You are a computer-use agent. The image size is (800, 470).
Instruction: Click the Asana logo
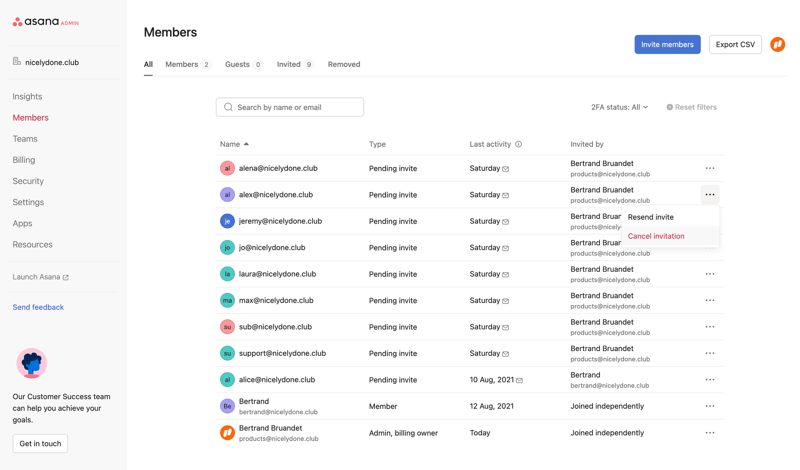(45, 22)
